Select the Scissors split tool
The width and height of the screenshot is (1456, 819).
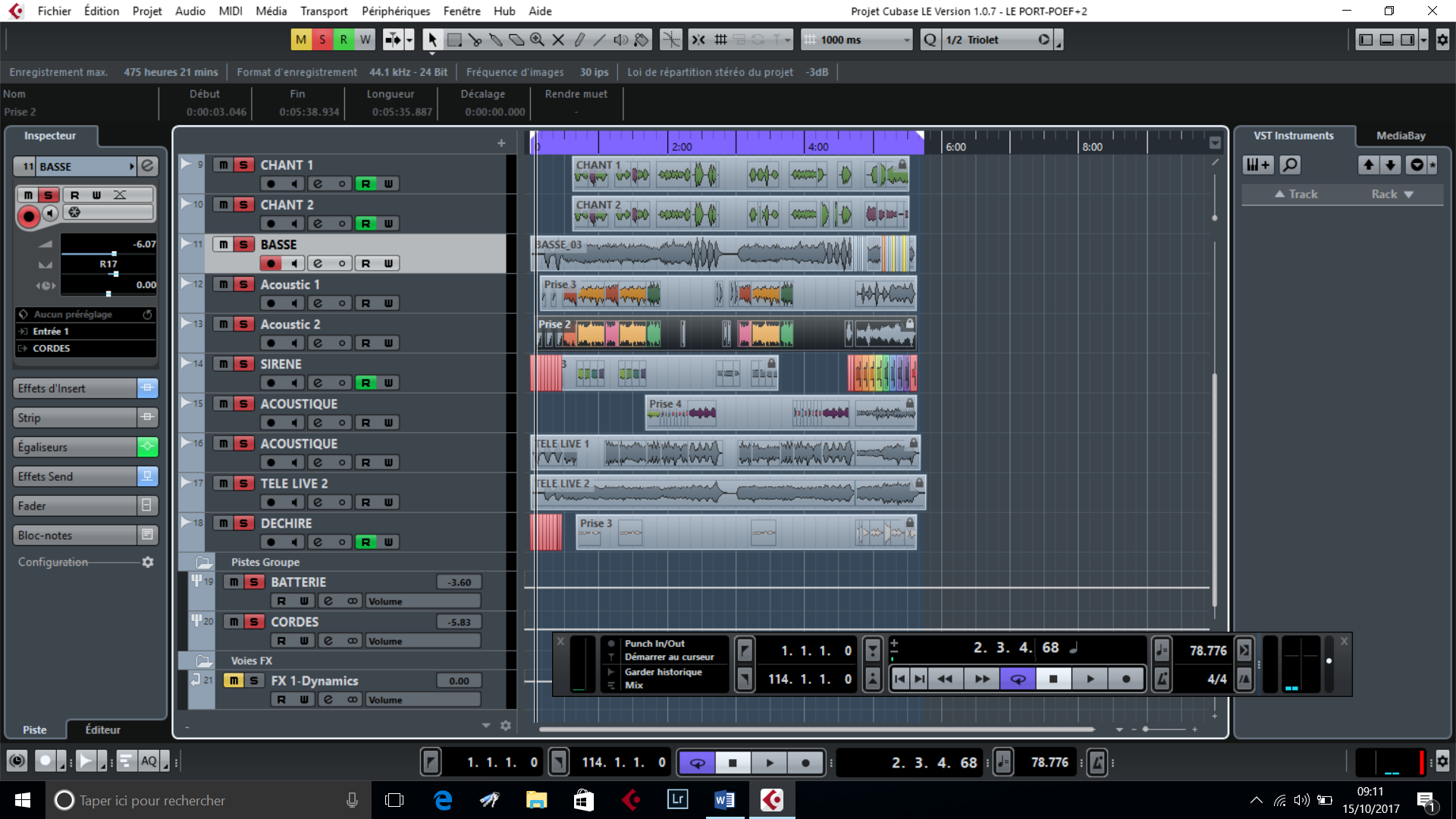click(475, 39)
